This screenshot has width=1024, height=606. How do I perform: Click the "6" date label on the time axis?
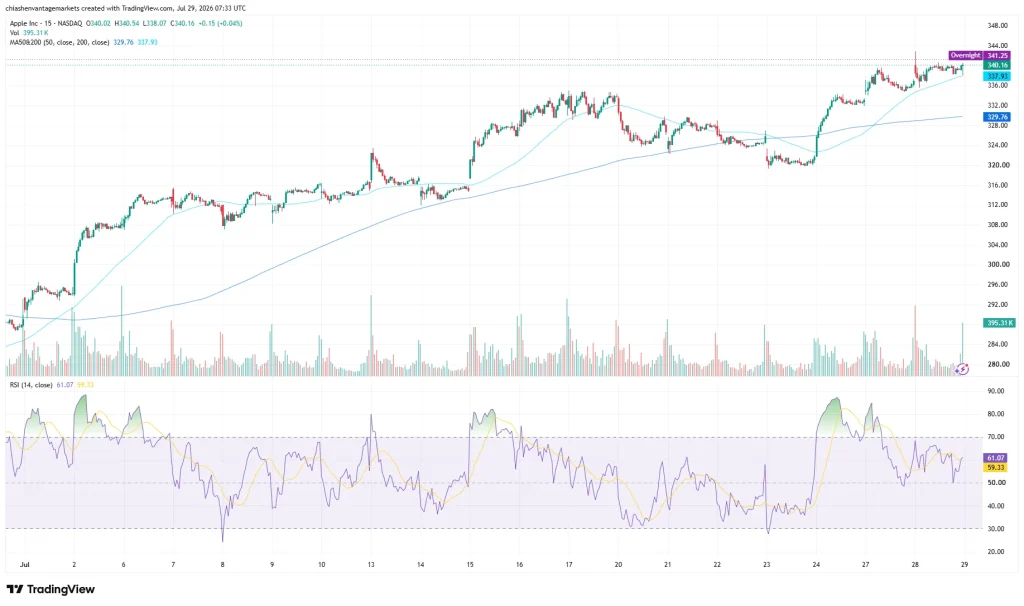(123, 564)
